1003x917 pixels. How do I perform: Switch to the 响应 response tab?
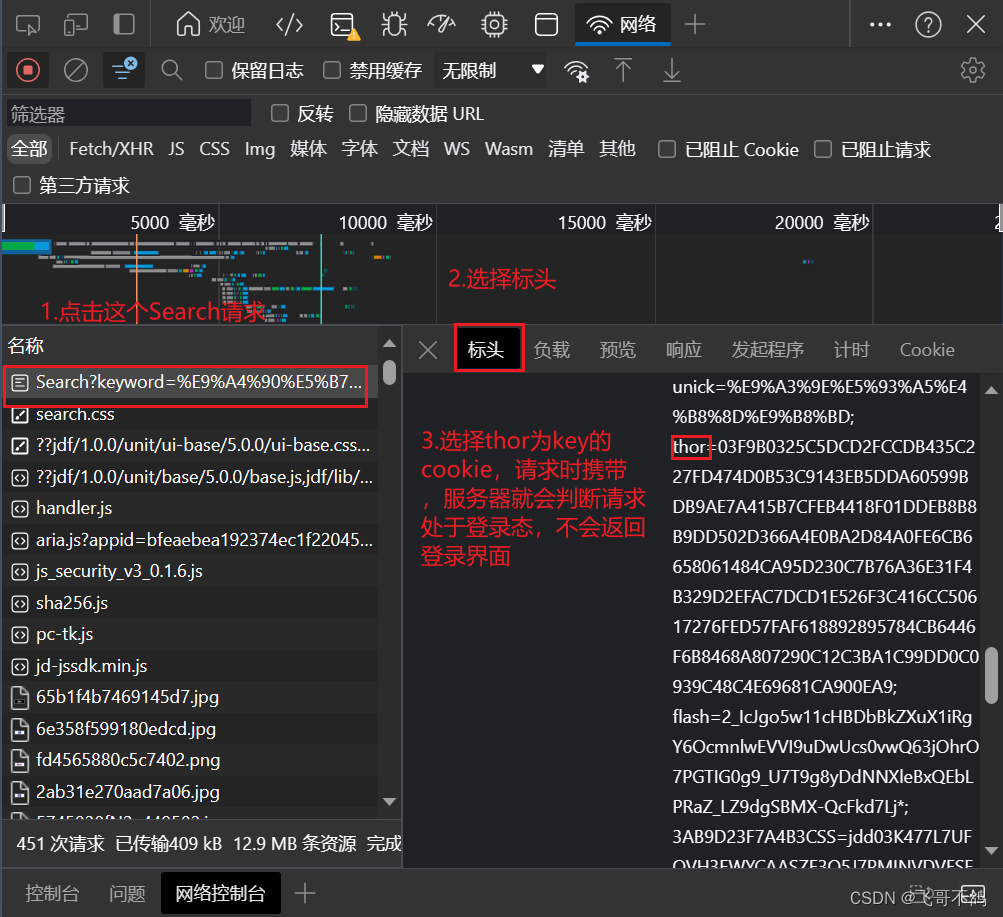point(684,350)
